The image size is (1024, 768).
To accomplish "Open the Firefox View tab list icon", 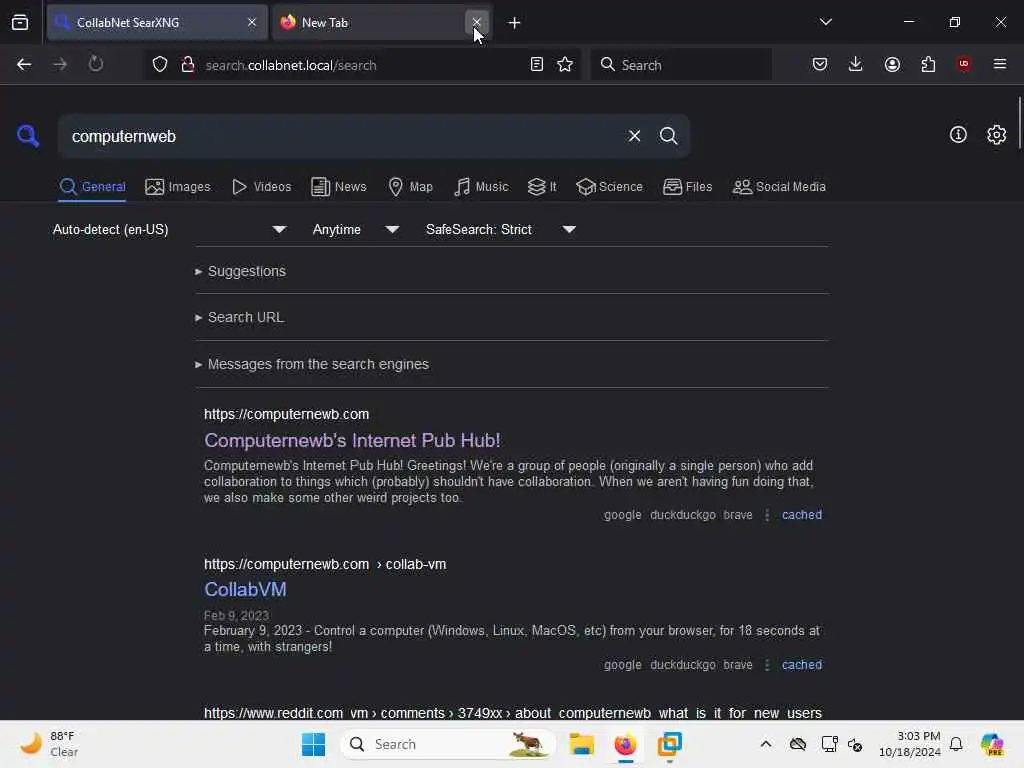I will pyautogui.click(x=20, y=23).
